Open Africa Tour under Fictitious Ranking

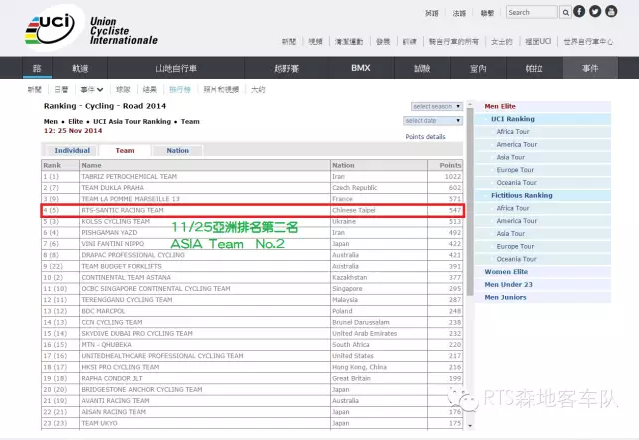[513, 208]
